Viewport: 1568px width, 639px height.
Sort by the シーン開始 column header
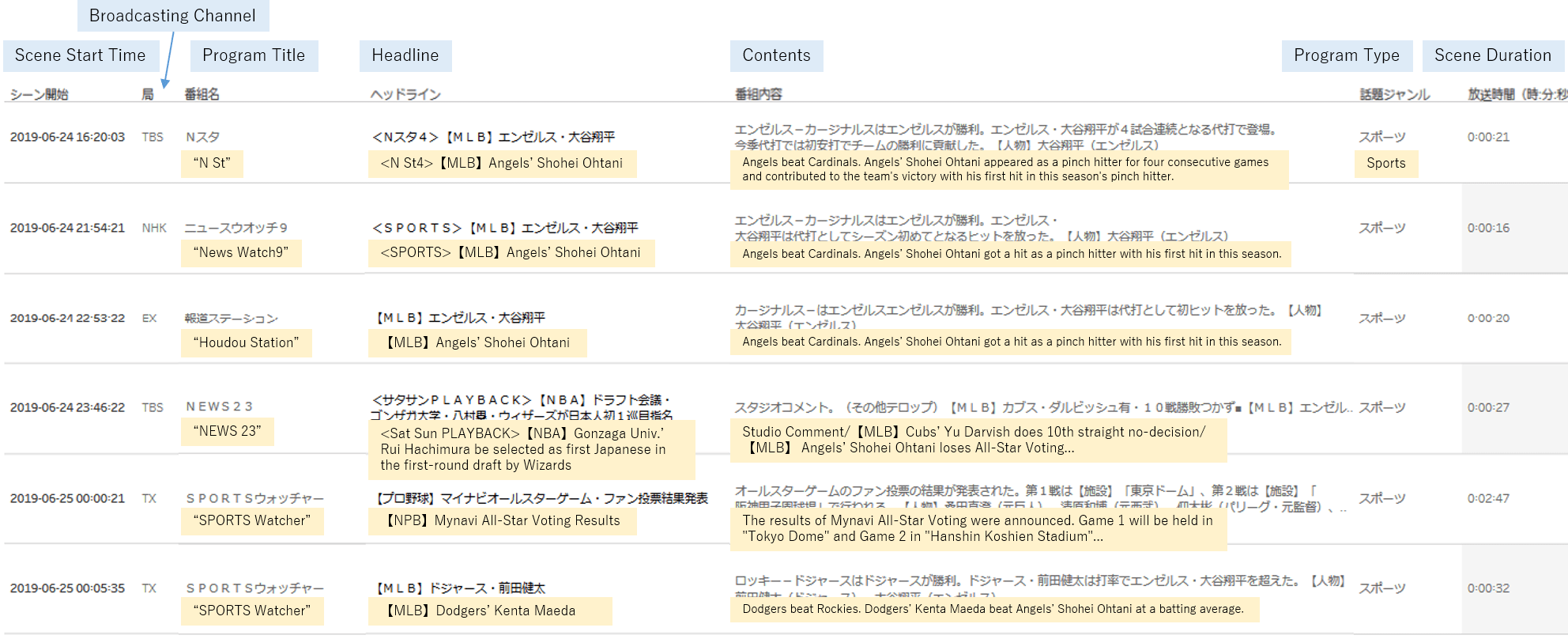point(40,94)
